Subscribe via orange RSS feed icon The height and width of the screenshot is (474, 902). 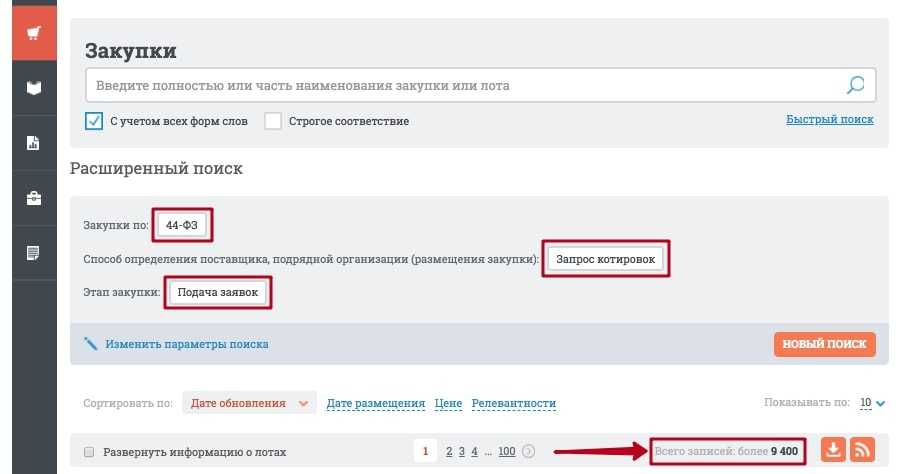coord(862,451)
